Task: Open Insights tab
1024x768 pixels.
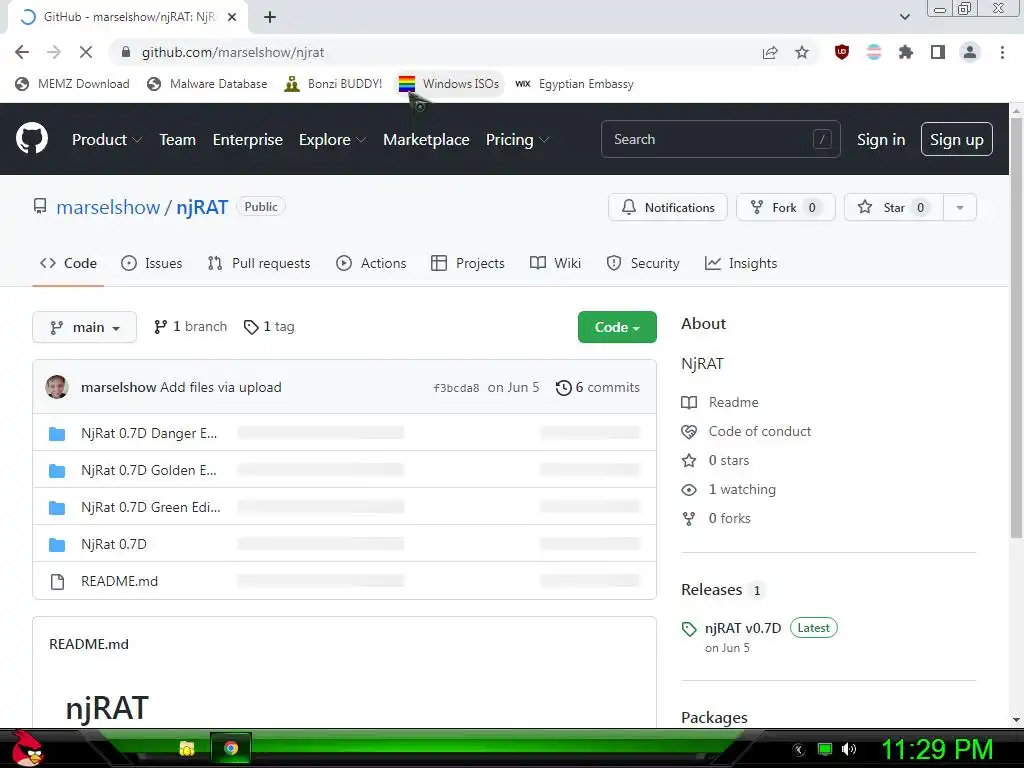Action: click(741, 263)
